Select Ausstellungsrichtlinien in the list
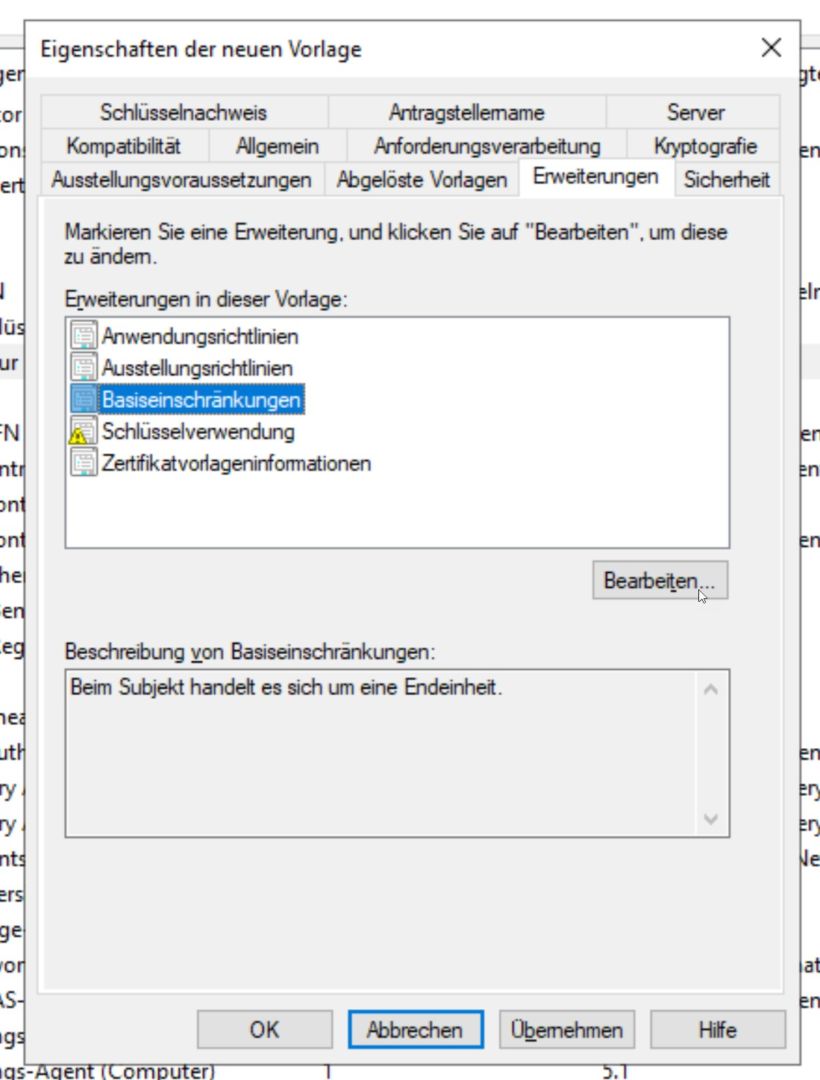Viewport: 820px width, 1080px height. 198,368
